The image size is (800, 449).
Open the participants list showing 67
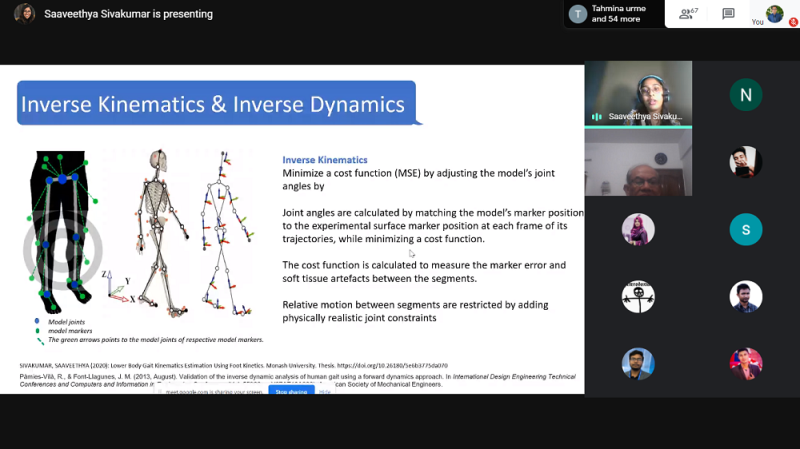pos(687,14)
